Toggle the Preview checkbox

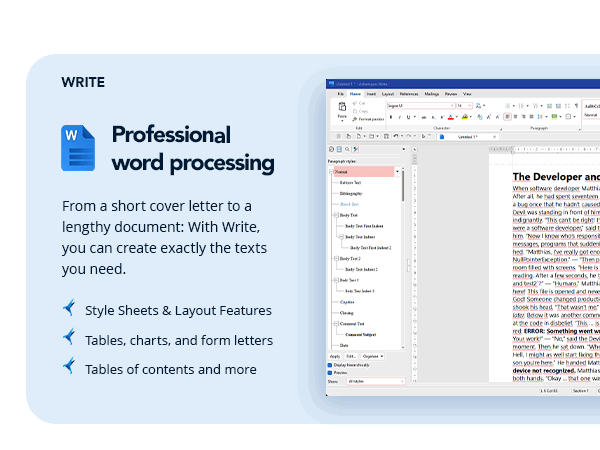pyautogui.click(x=330, y=373)
